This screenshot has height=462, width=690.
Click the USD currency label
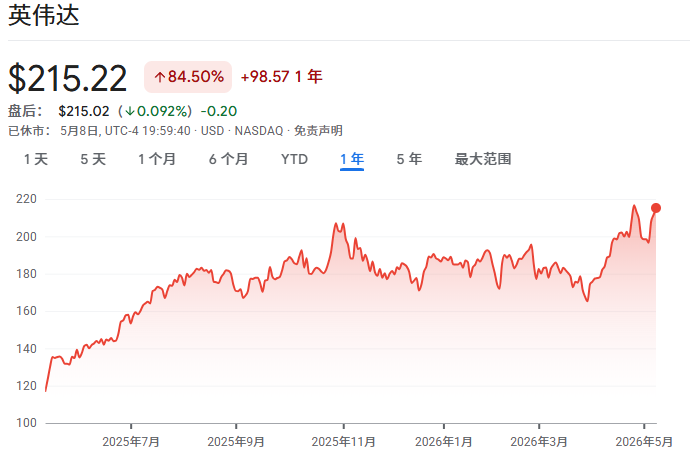click(x=213, y=131)
